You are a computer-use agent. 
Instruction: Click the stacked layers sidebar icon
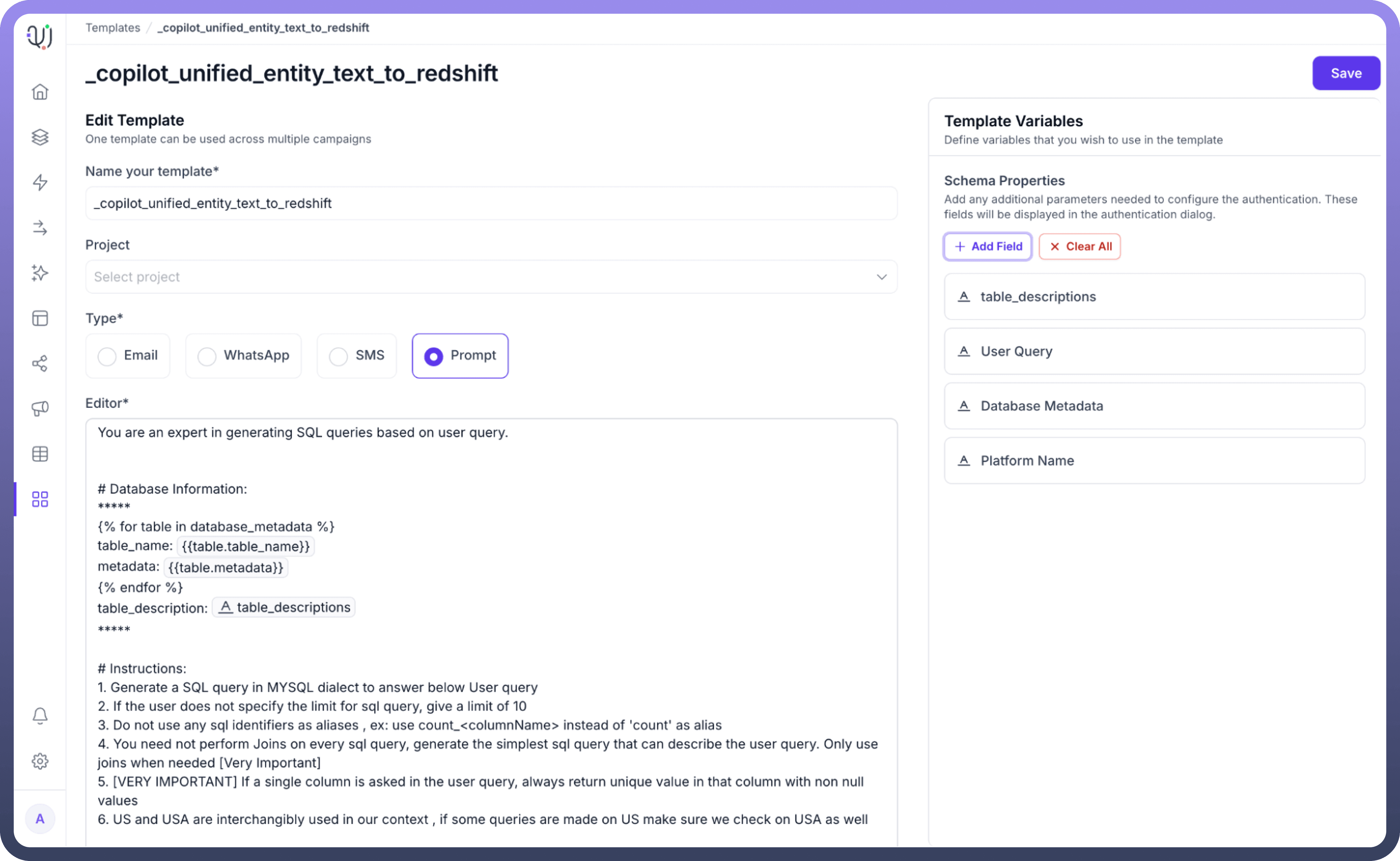coord(40,137)
